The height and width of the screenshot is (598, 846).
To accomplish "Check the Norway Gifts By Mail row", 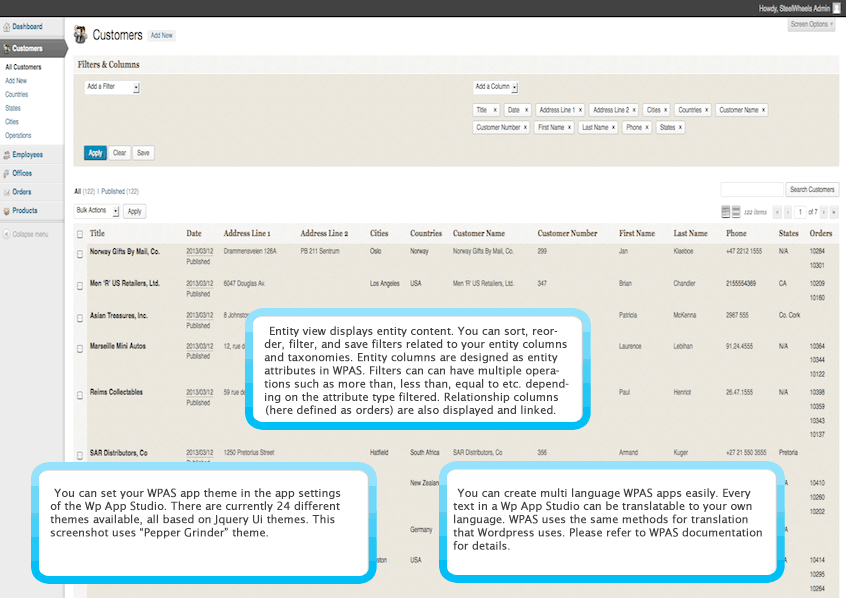I will click(x=80, y=254).
